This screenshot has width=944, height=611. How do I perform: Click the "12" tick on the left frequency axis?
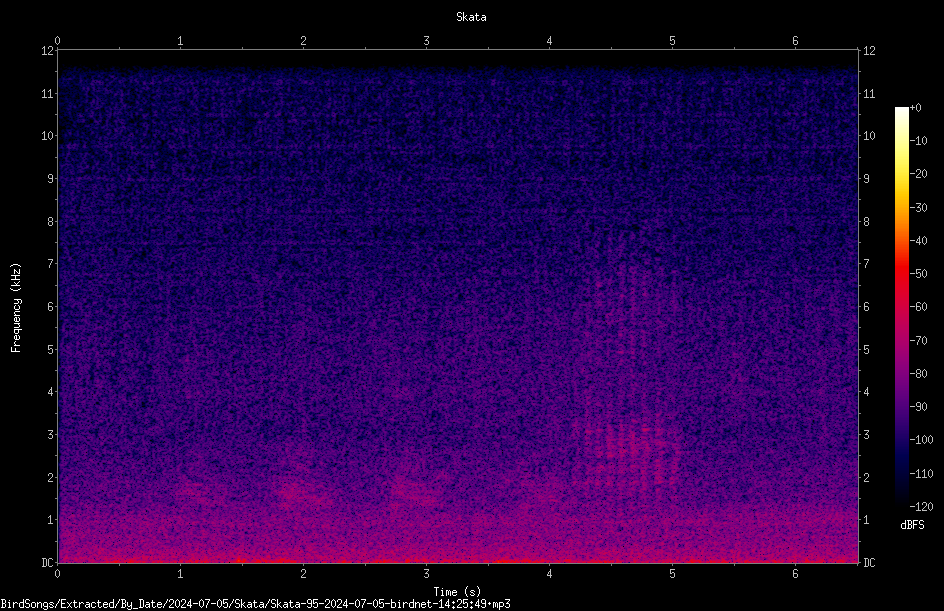47,51
